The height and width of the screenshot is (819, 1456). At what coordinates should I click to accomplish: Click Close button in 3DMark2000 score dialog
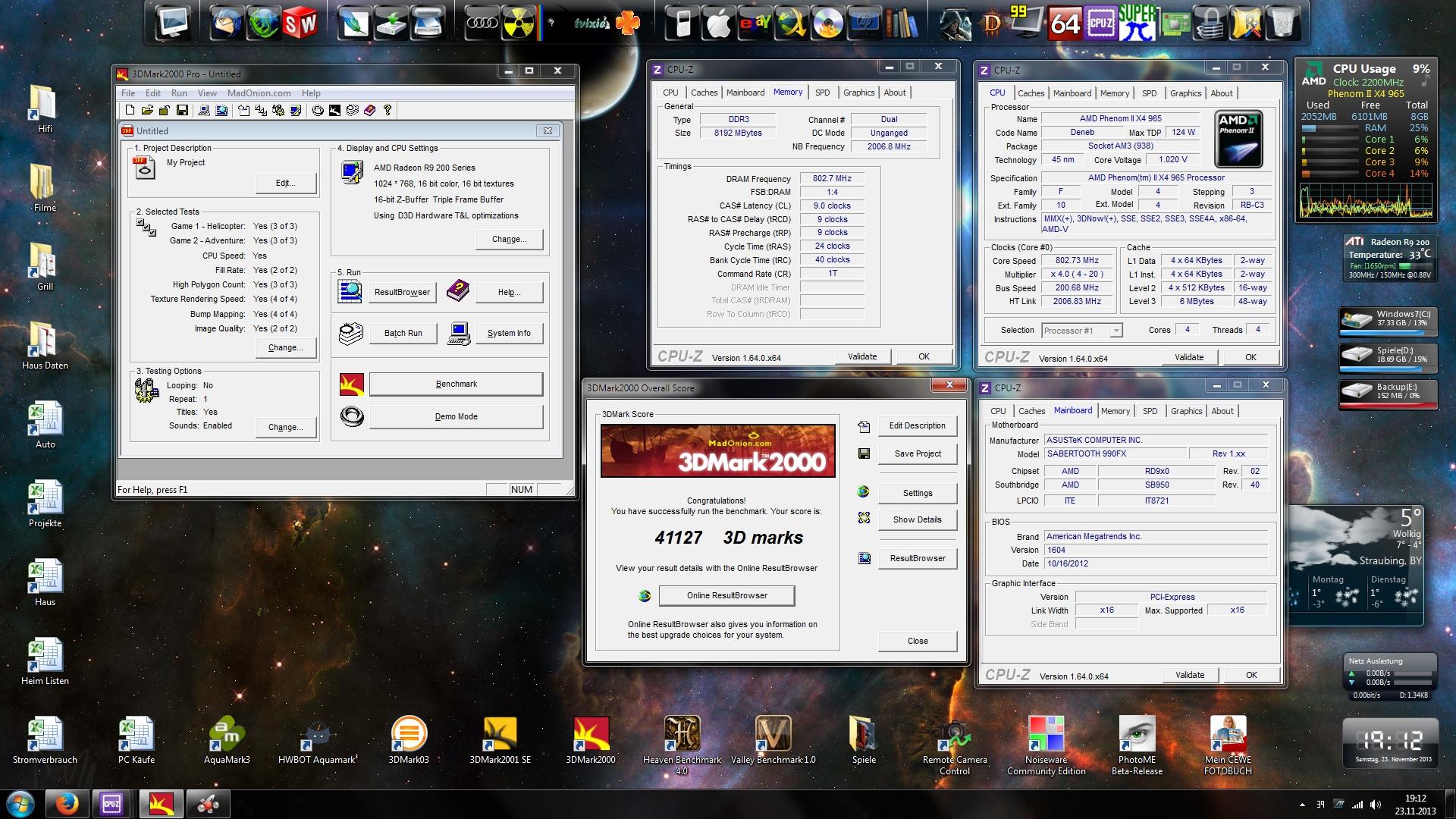click(x=917, y=641)
